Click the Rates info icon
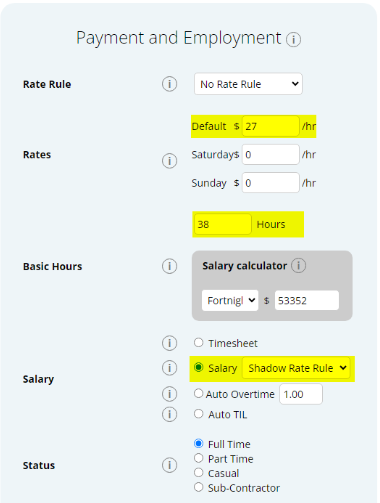This screenshot has height=503, width=380. coord(169,161)
